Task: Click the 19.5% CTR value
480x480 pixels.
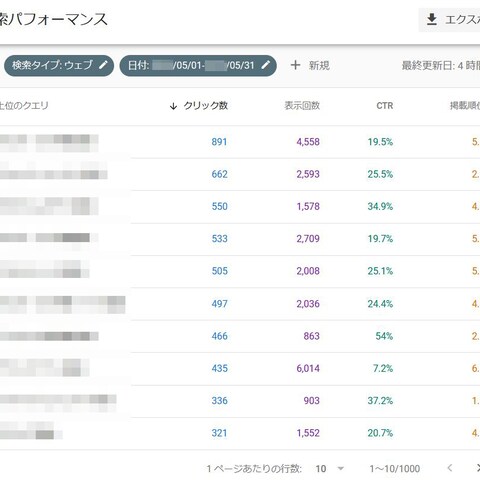Action: [x=380, y=142]
